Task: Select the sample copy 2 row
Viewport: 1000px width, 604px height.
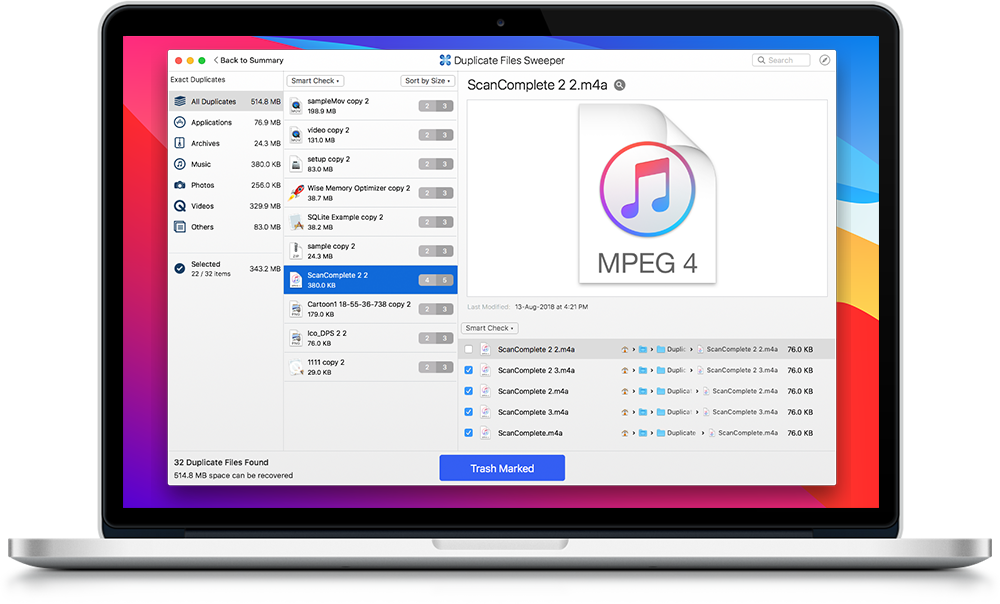Action: pyautogui.click(x=371, y=251)
